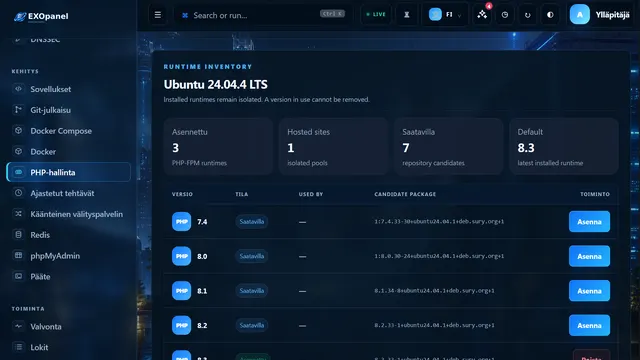Click the PHP badge icon for 8.0

pos(182,256)
